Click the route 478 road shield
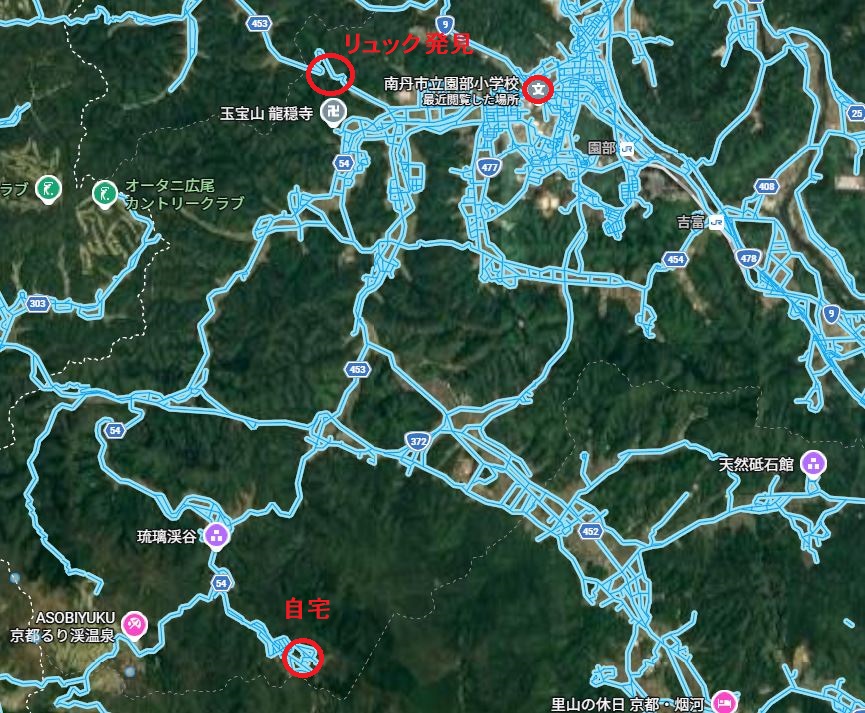Viewport: 865px width, 713px height. click(748, 258)
